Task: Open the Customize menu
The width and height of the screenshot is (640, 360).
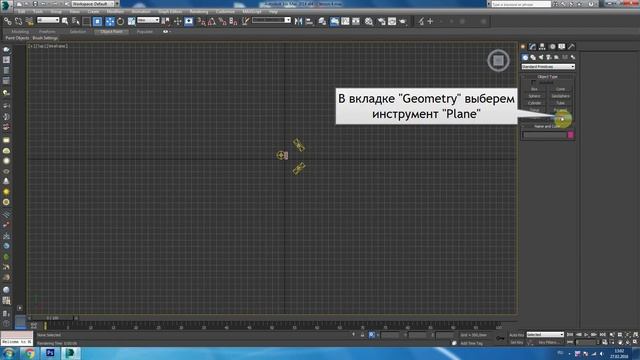Action: point(225,12)
